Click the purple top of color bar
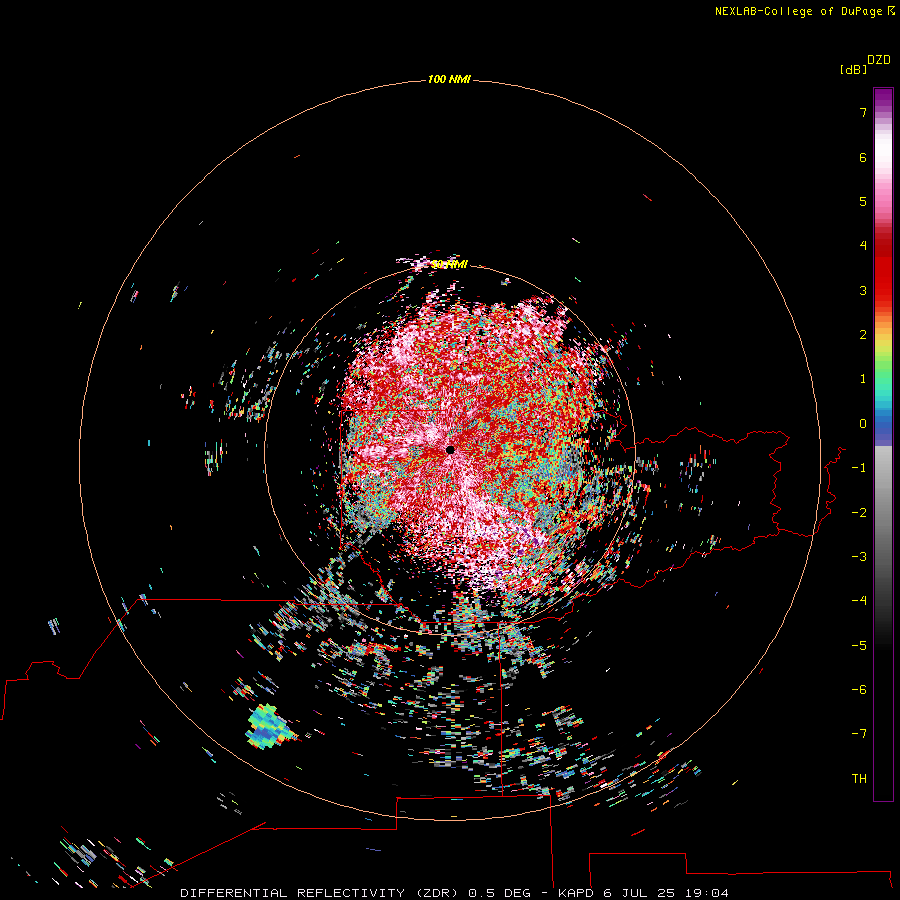The image size is (900, 900). click(883, 99)
